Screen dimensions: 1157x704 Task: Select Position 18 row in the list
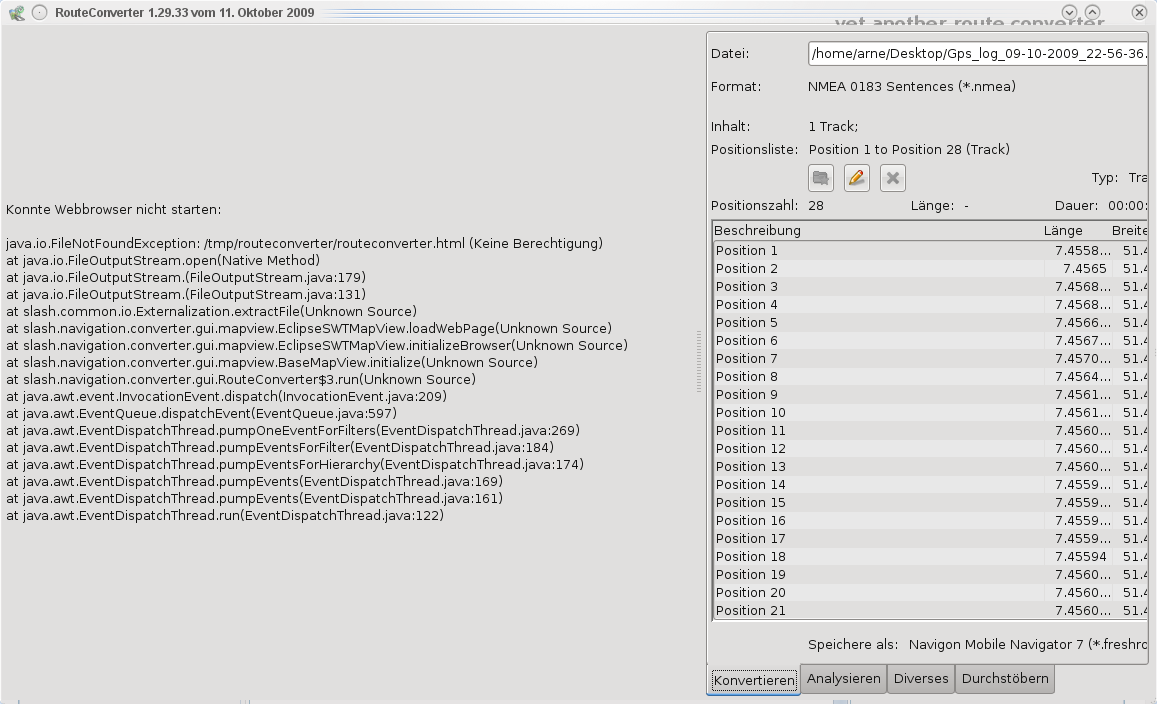(x=870, y=557)
